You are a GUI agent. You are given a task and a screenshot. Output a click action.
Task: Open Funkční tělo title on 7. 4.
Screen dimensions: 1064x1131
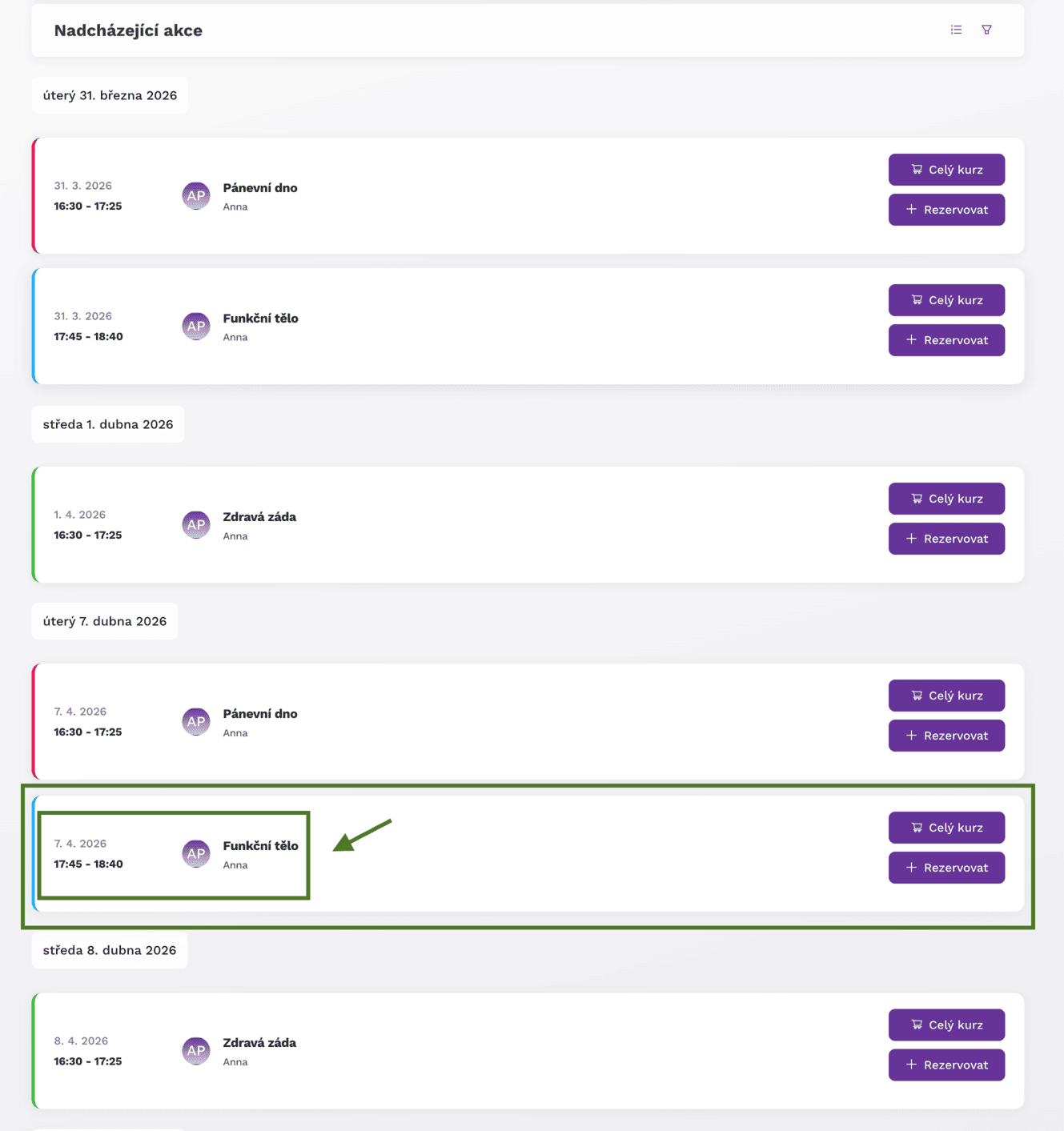click(x=260, y=846)
